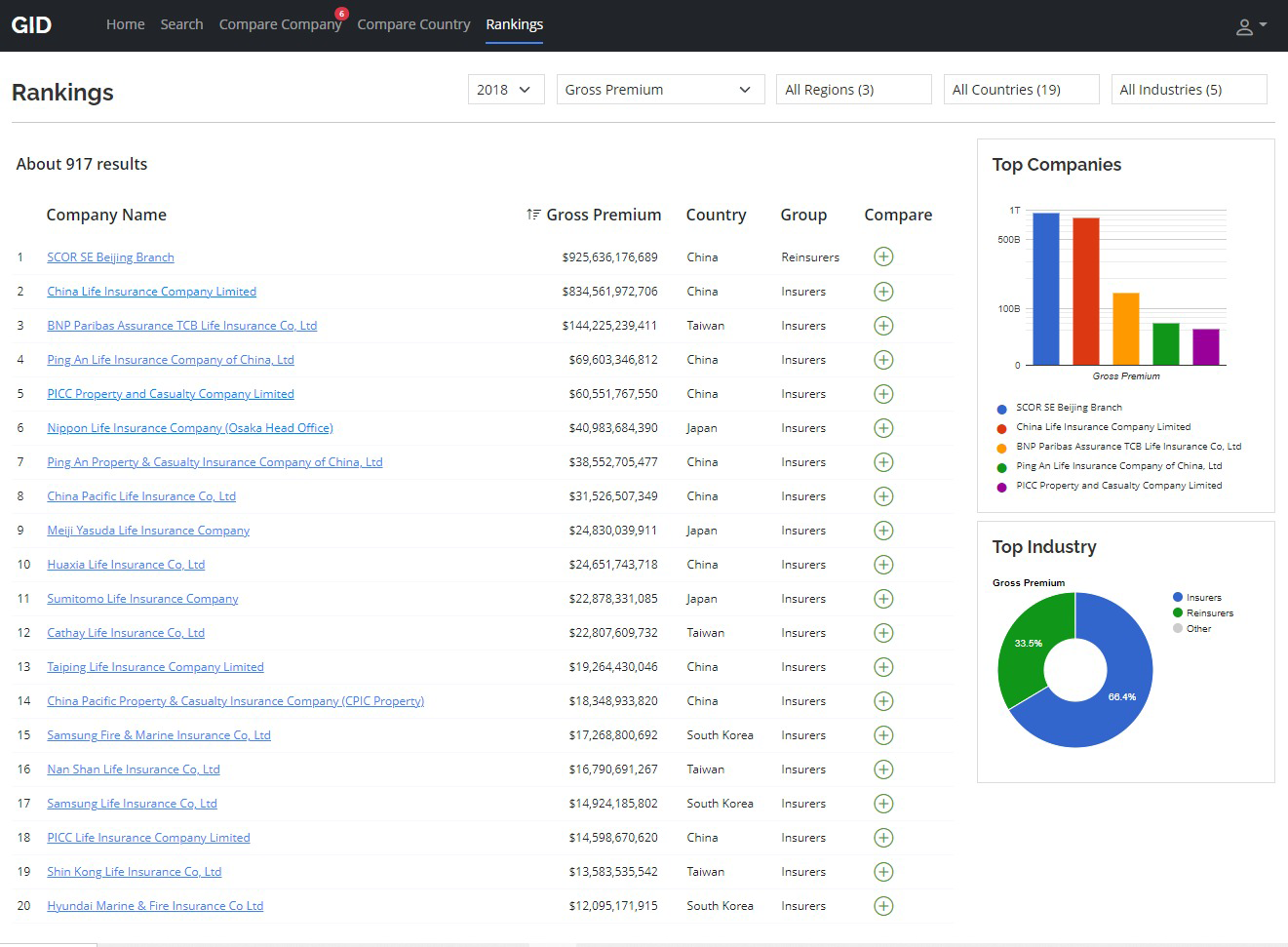Open Samsung Fire & Marine Insurance link
1288x947 pixels.
(x=159, y=735)
